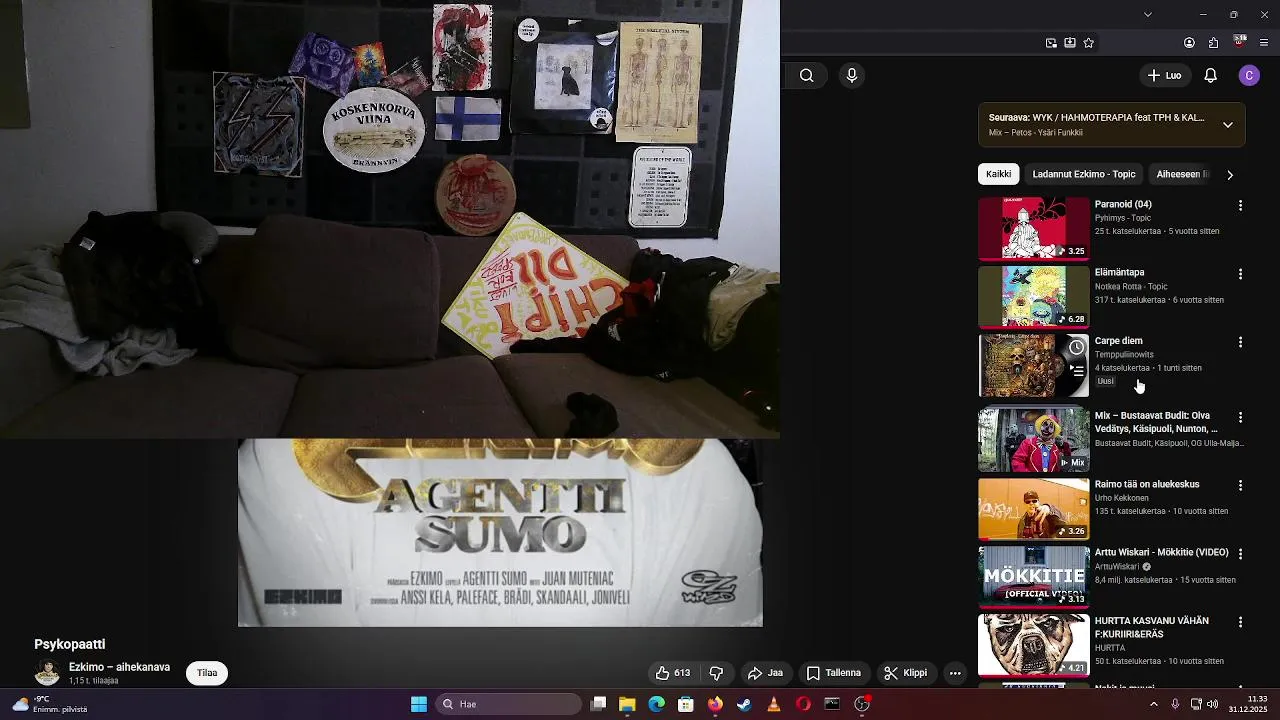Open the clock showing 11.33

(1247, 704)
